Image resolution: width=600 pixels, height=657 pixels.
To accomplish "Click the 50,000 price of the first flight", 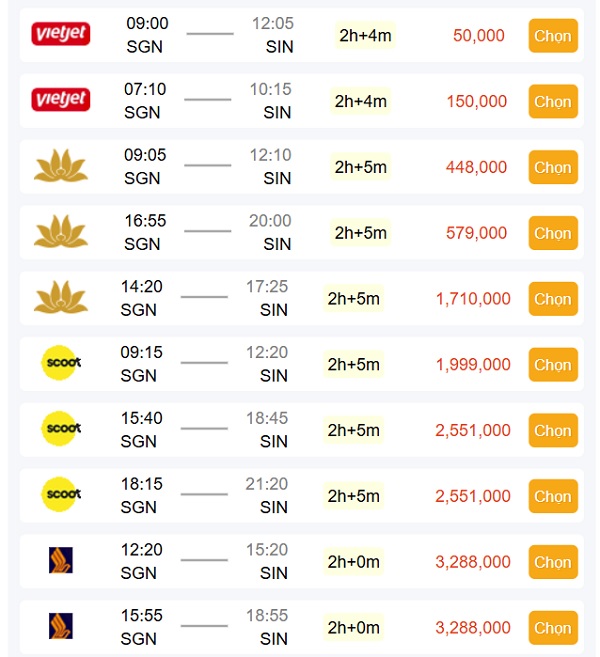I will click(479, 35).
